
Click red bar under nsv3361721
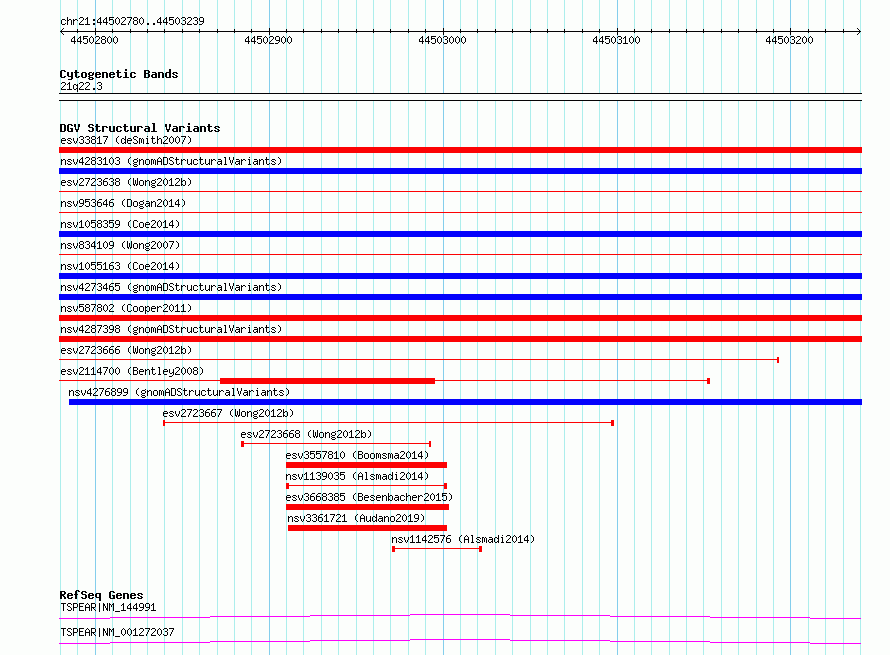(x=368, y=528)
